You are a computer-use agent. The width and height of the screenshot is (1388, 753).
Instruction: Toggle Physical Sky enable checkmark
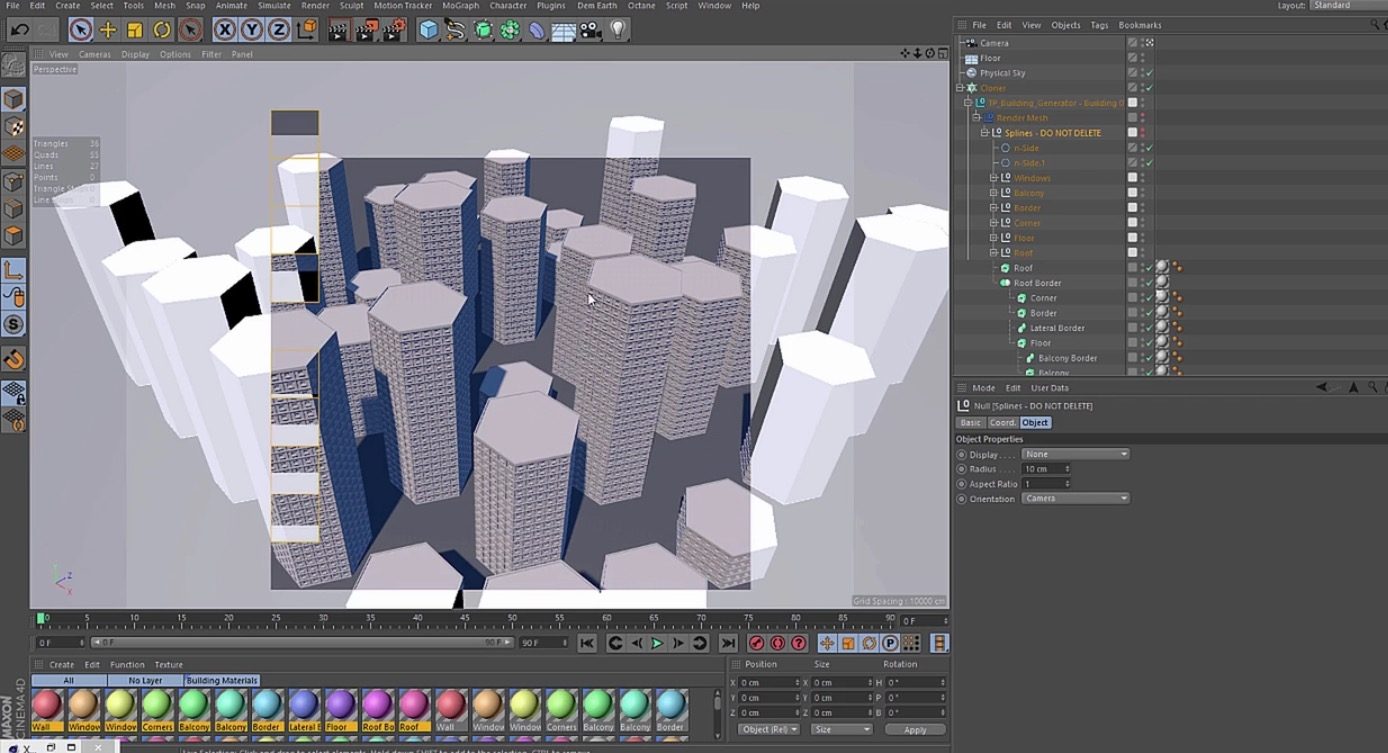pos(1150,73)
